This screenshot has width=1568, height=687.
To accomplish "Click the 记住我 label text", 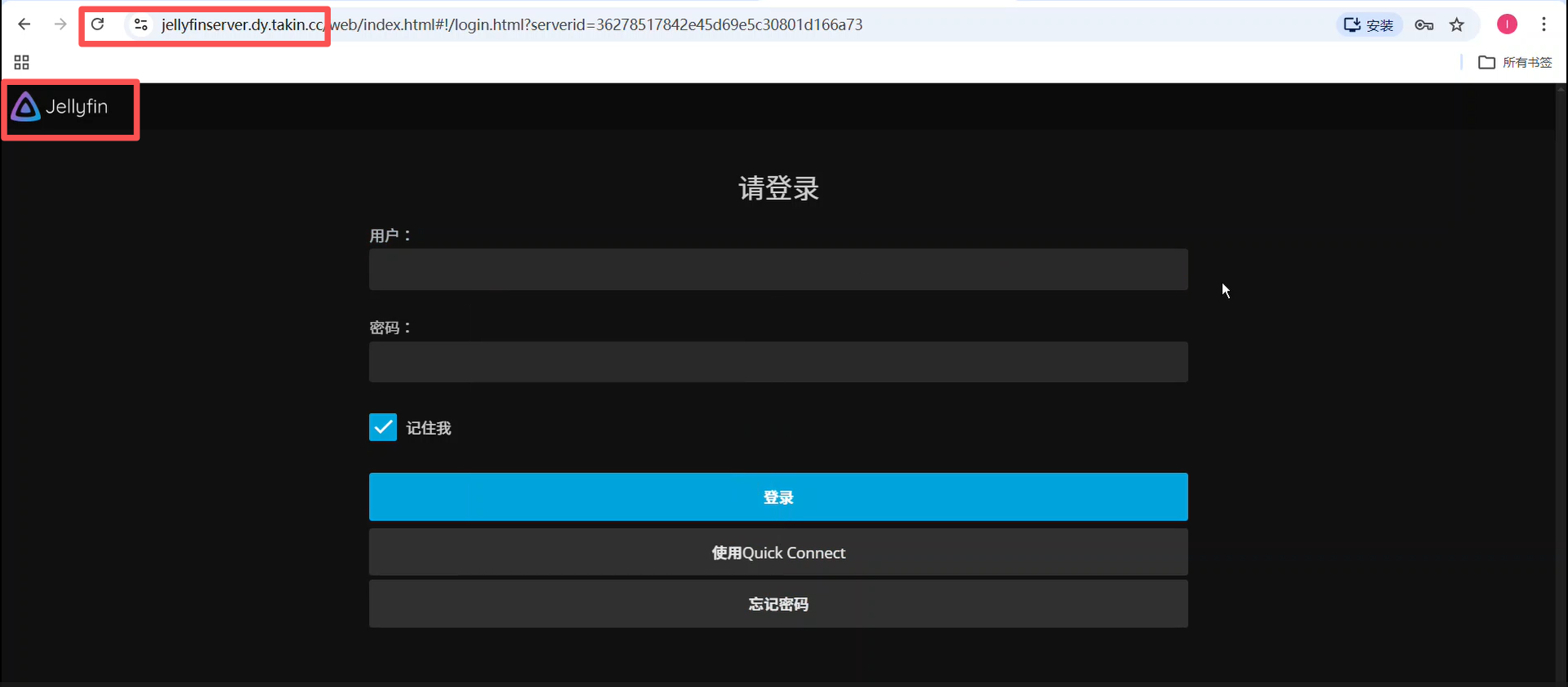I will [429, 428].
